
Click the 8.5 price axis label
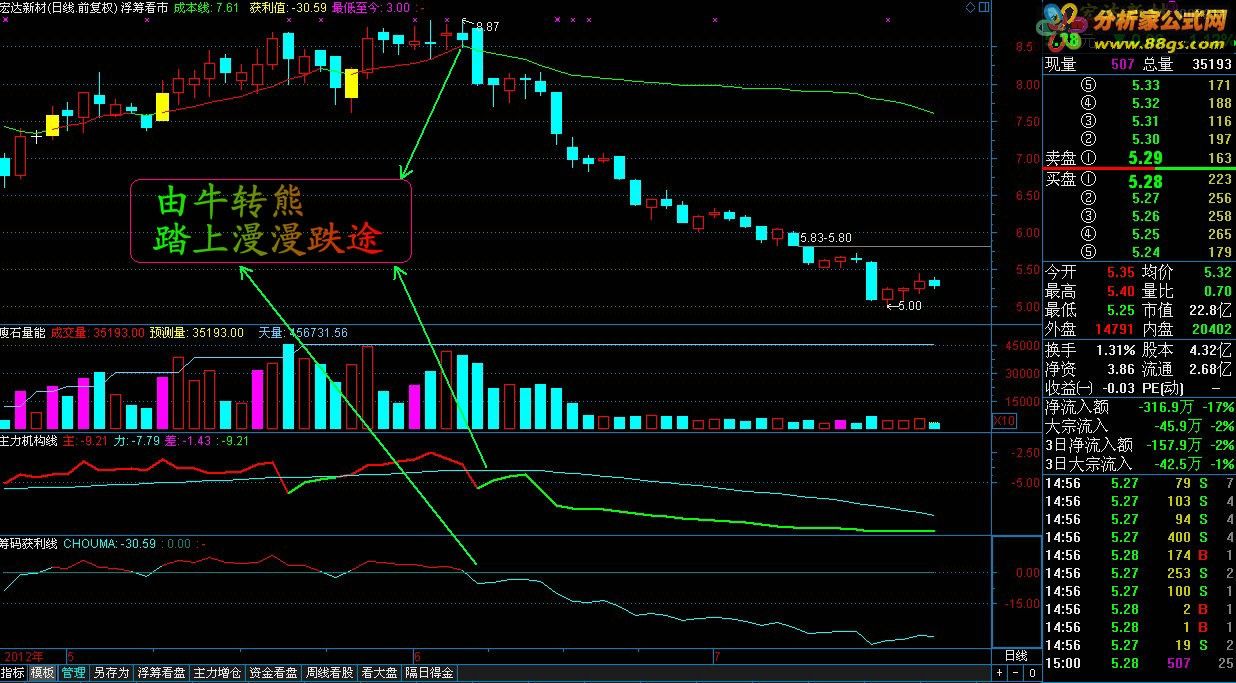pos(1024,47)
